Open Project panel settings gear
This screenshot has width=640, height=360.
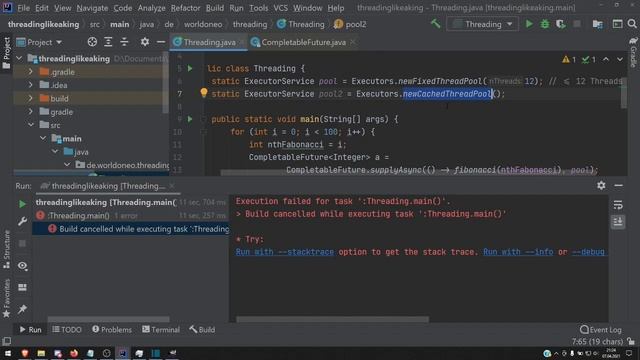click(145, 42)
